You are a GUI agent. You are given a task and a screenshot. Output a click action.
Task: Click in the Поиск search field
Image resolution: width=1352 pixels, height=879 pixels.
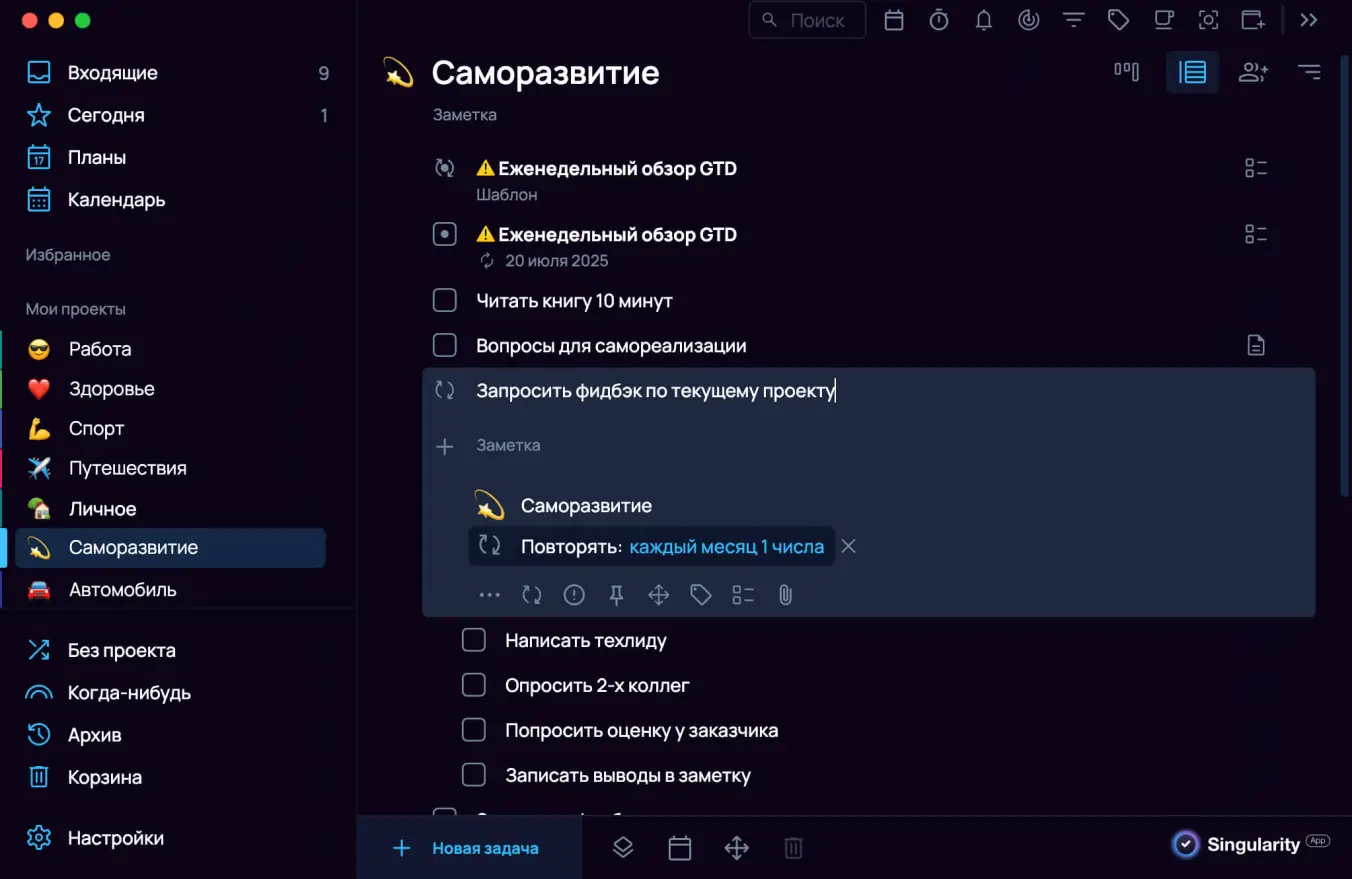(x=807, y=20)
